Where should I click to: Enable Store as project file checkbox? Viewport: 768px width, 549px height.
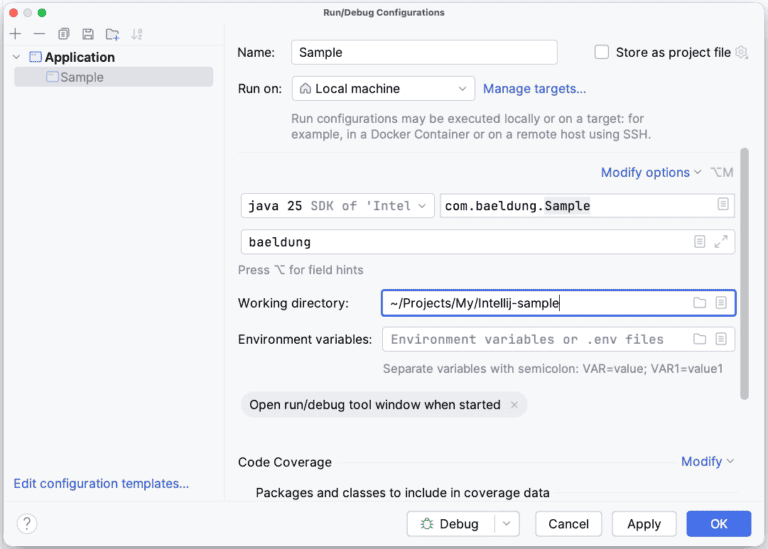pos(601,52)
